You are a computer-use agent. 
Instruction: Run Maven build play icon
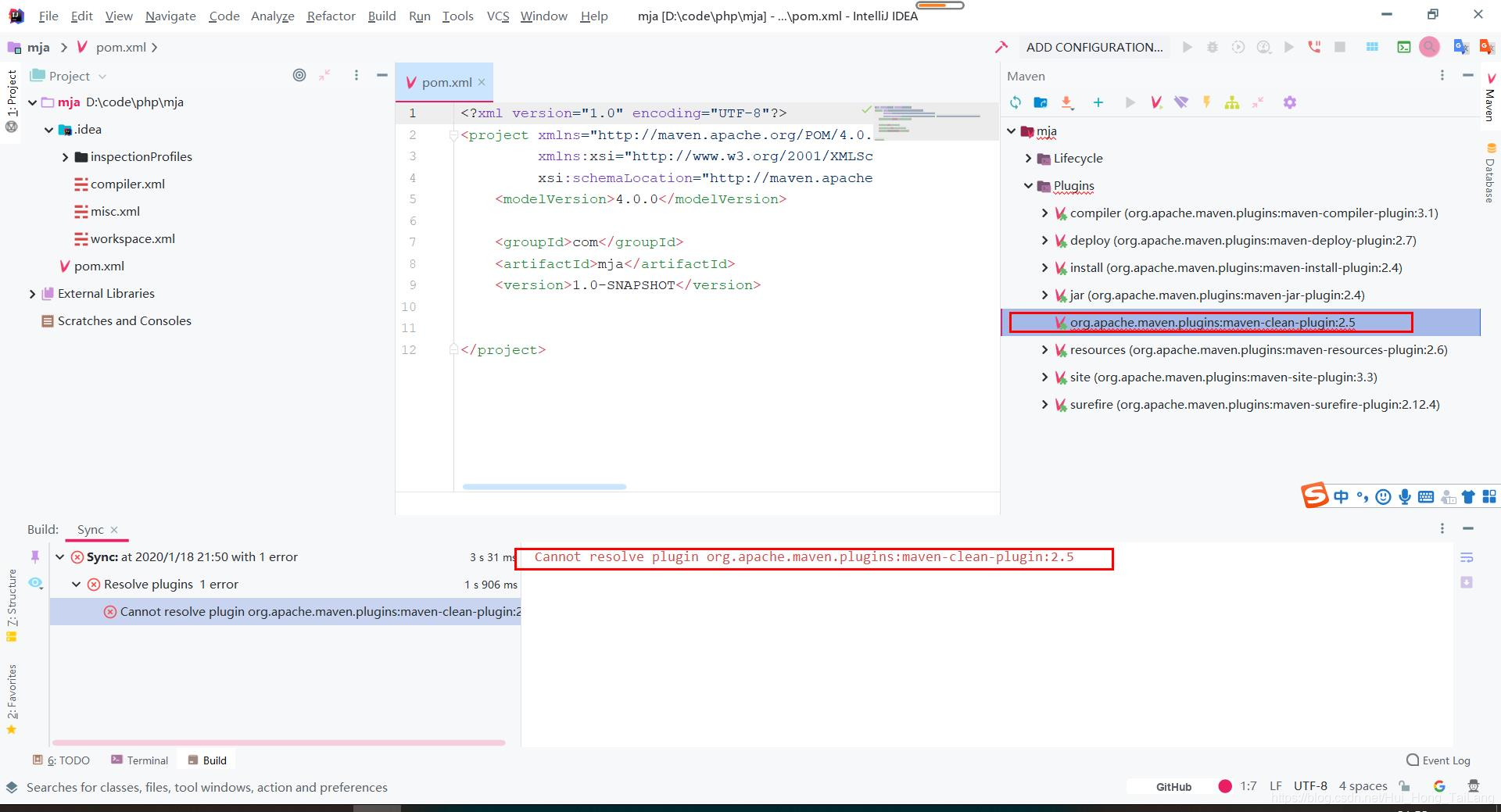click(1130, 102)
